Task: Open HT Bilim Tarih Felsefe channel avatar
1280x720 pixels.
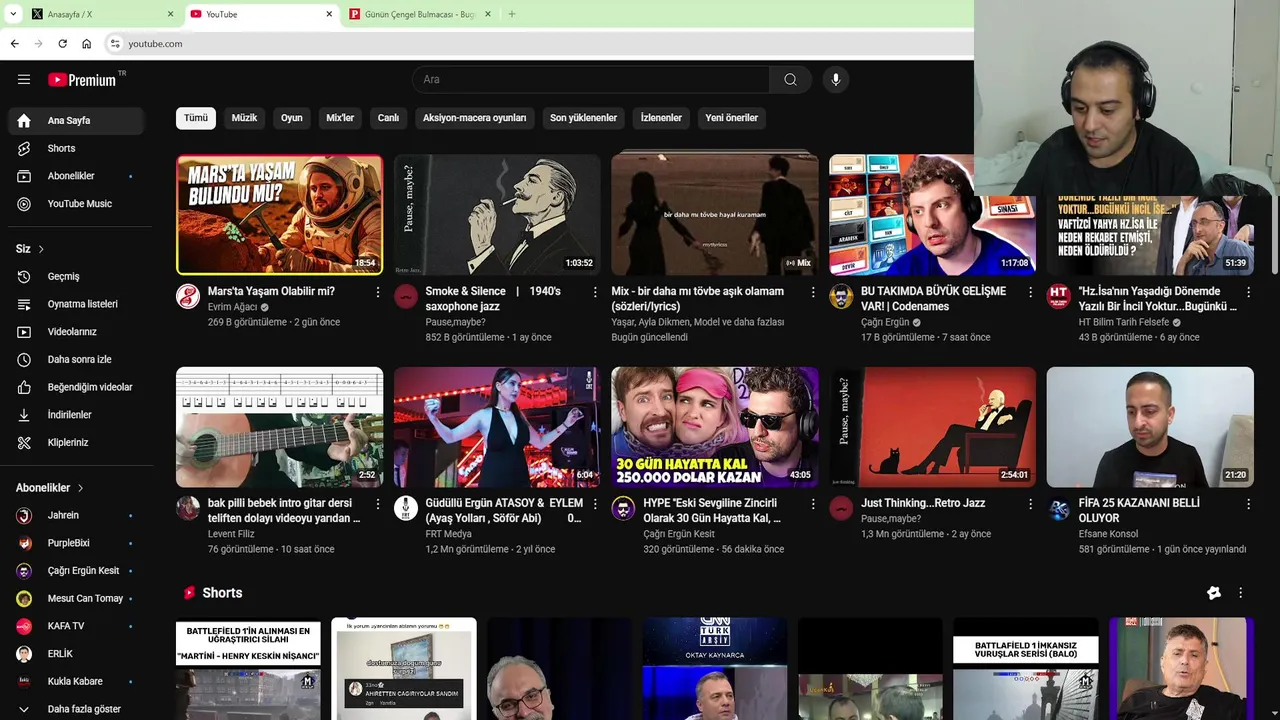Action: (x=1058, y=296)
